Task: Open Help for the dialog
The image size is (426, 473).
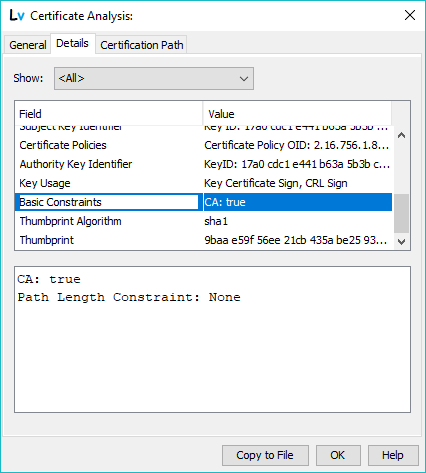Action: (x=393, y=455)
